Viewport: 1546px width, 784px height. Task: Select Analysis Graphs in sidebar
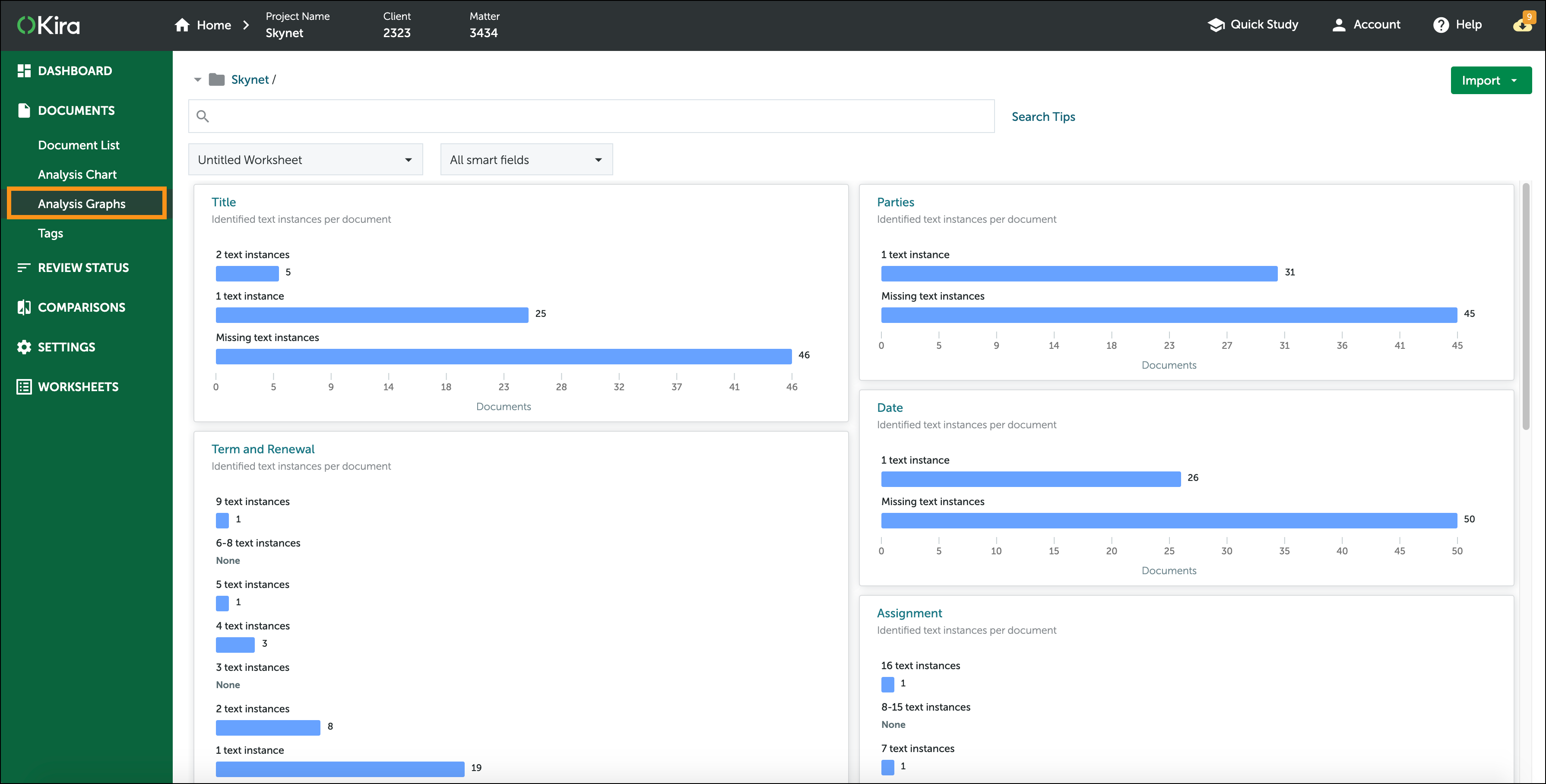point(86,203)
